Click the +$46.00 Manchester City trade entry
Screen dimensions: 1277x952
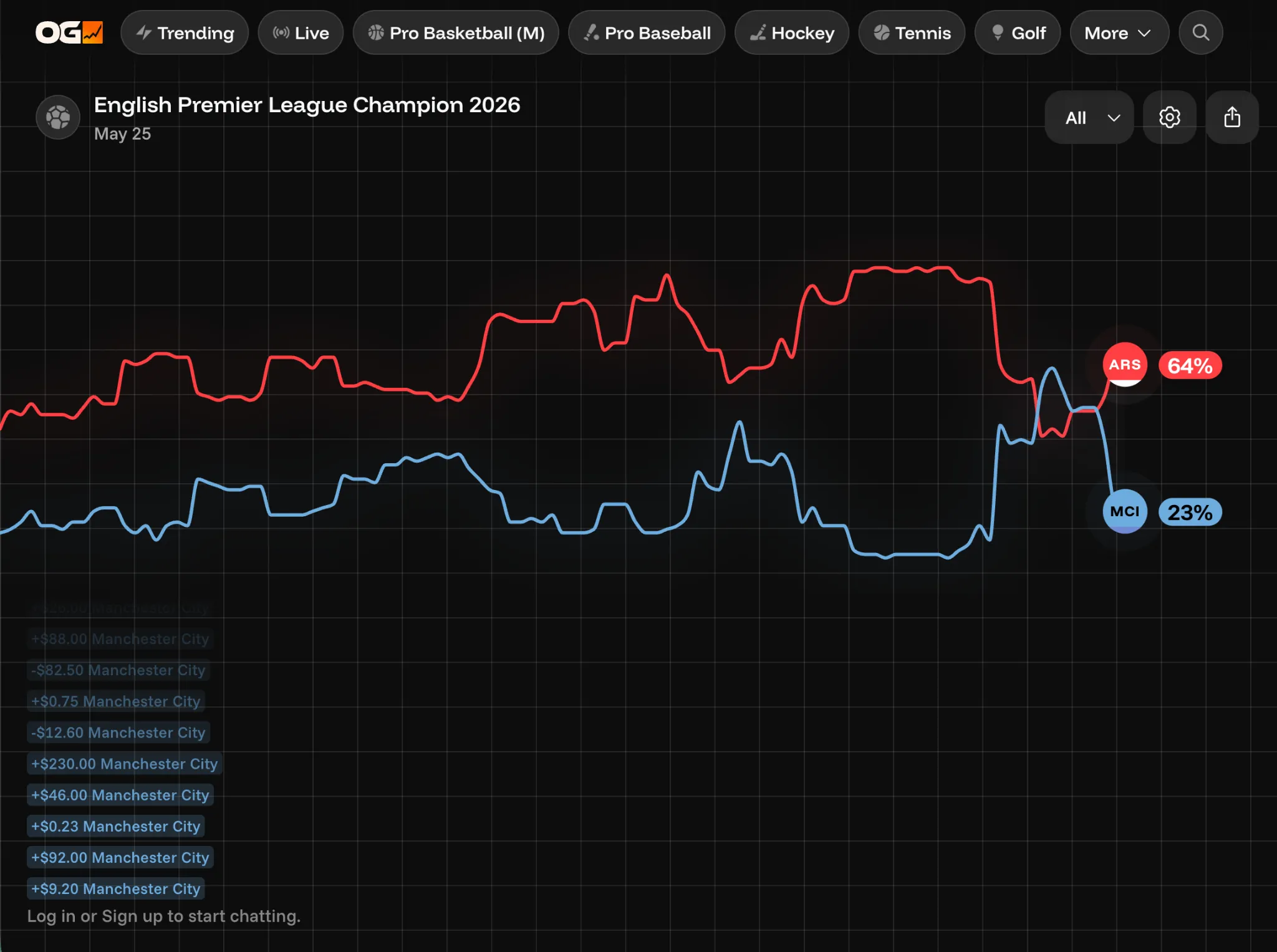pos(120,795)
